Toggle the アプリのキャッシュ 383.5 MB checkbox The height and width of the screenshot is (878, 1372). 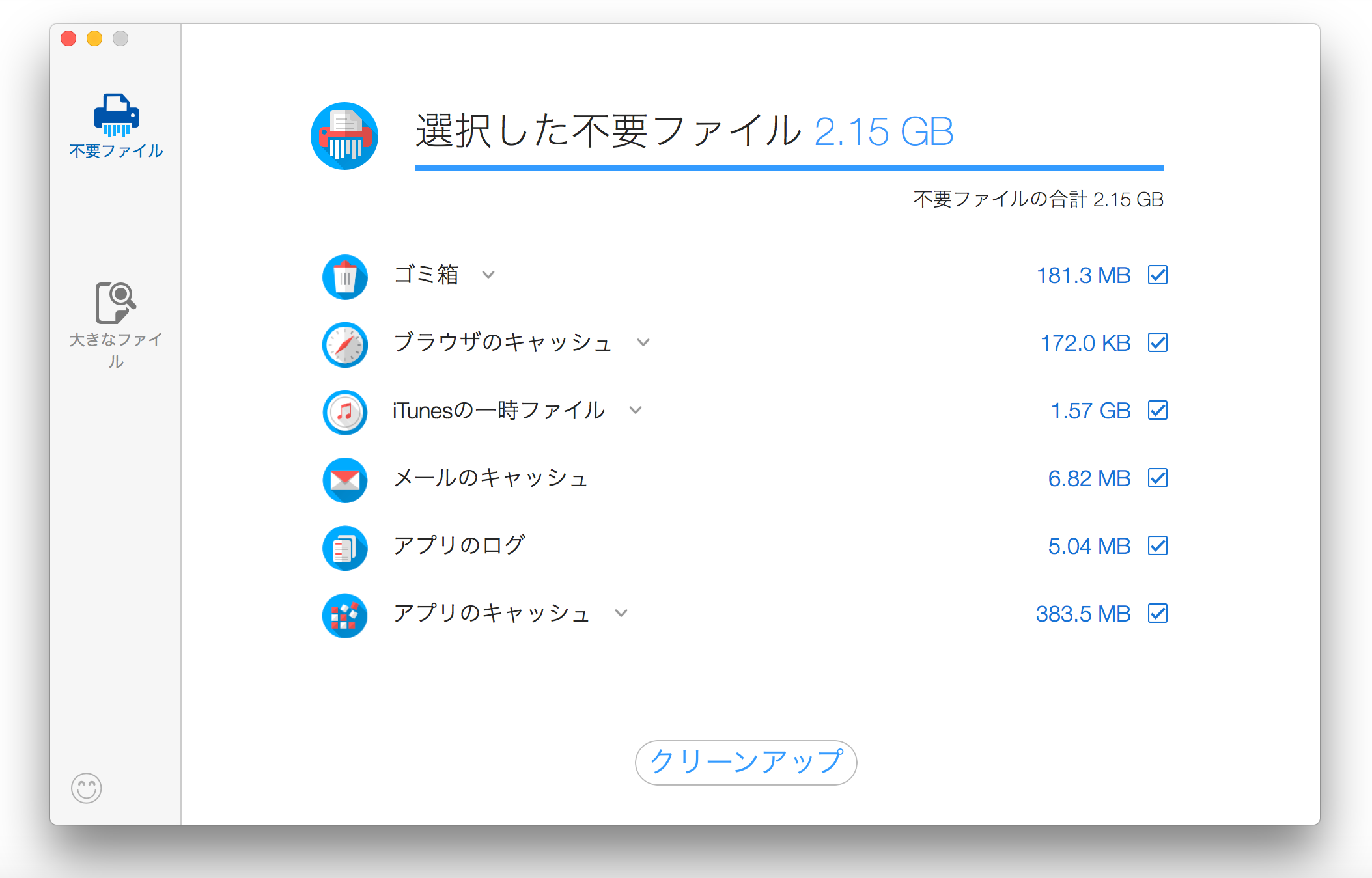[x=1157, y=613]
